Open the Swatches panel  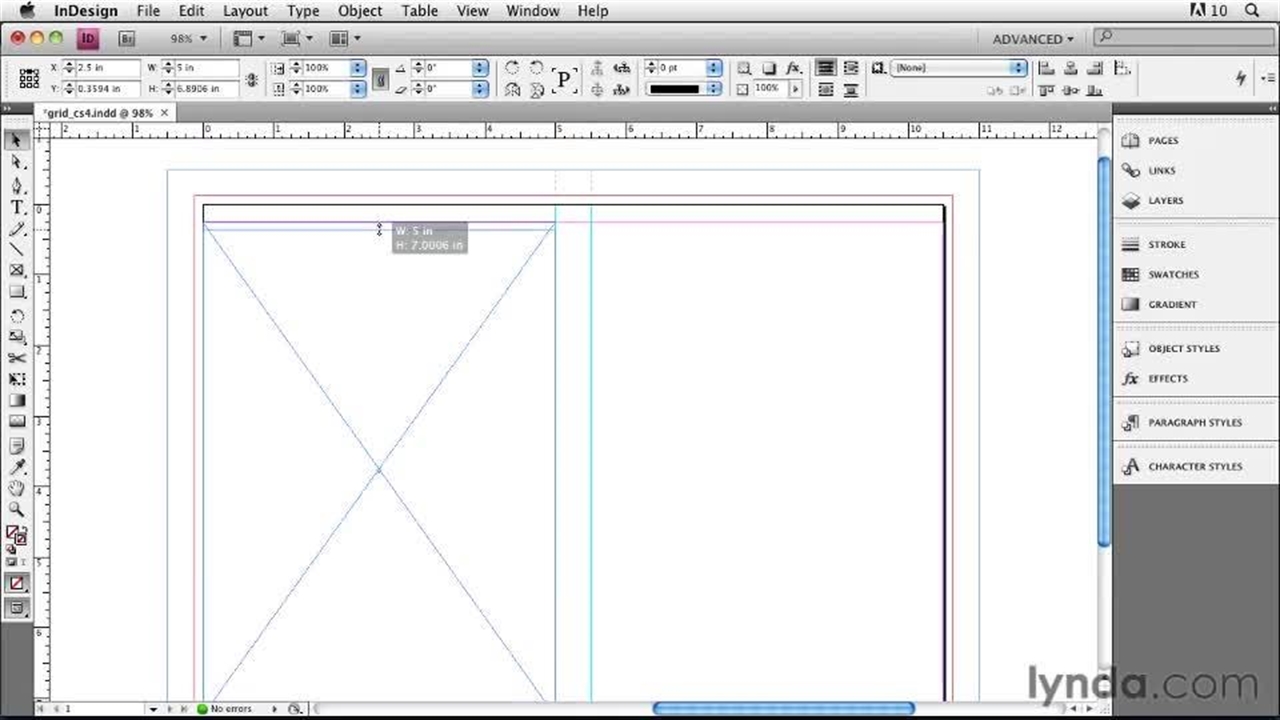1172,274
